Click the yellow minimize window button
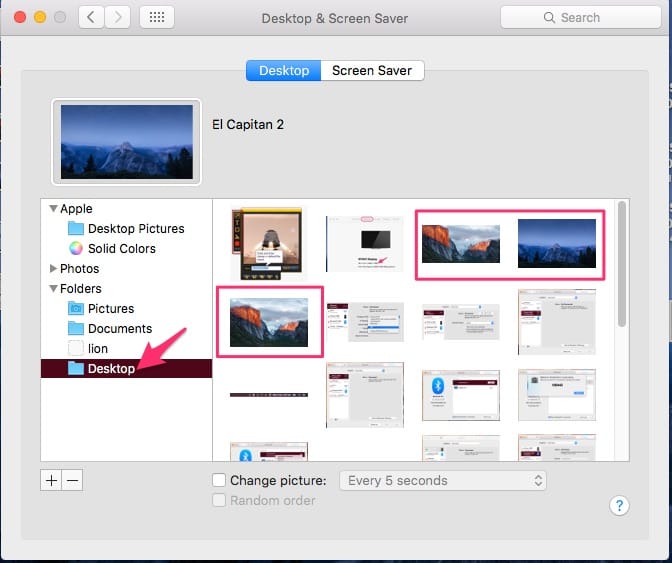This screenshot has width=672, height=563. [40, 17]
